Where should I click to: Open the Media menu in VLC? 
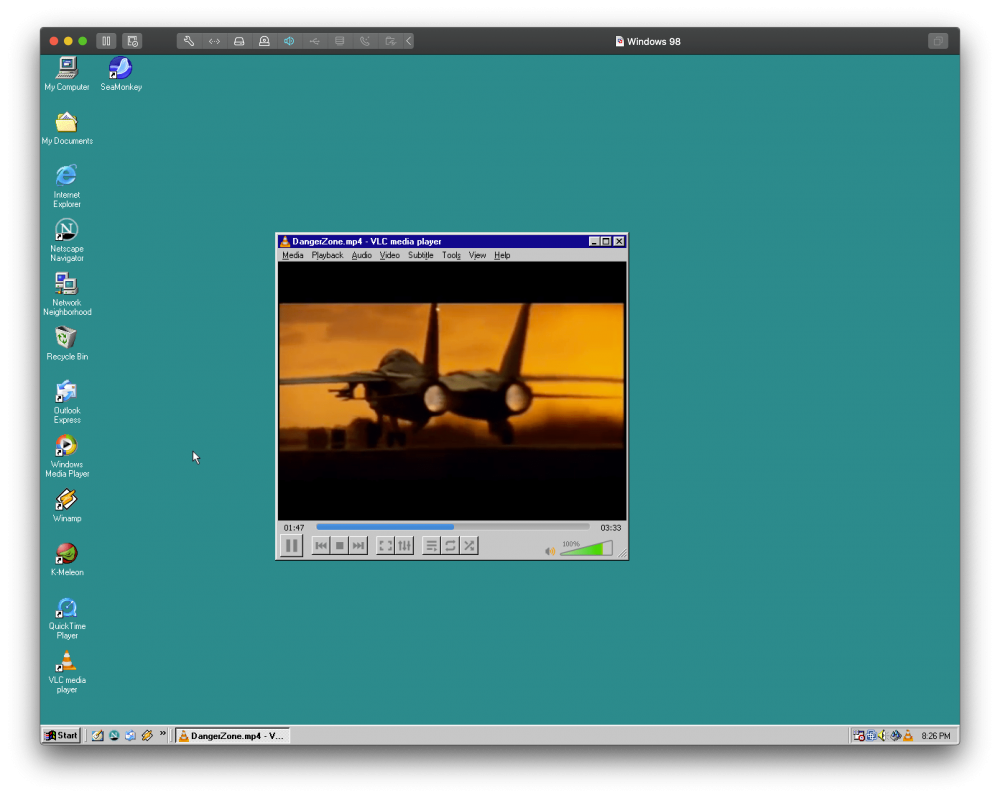(292, 255)
